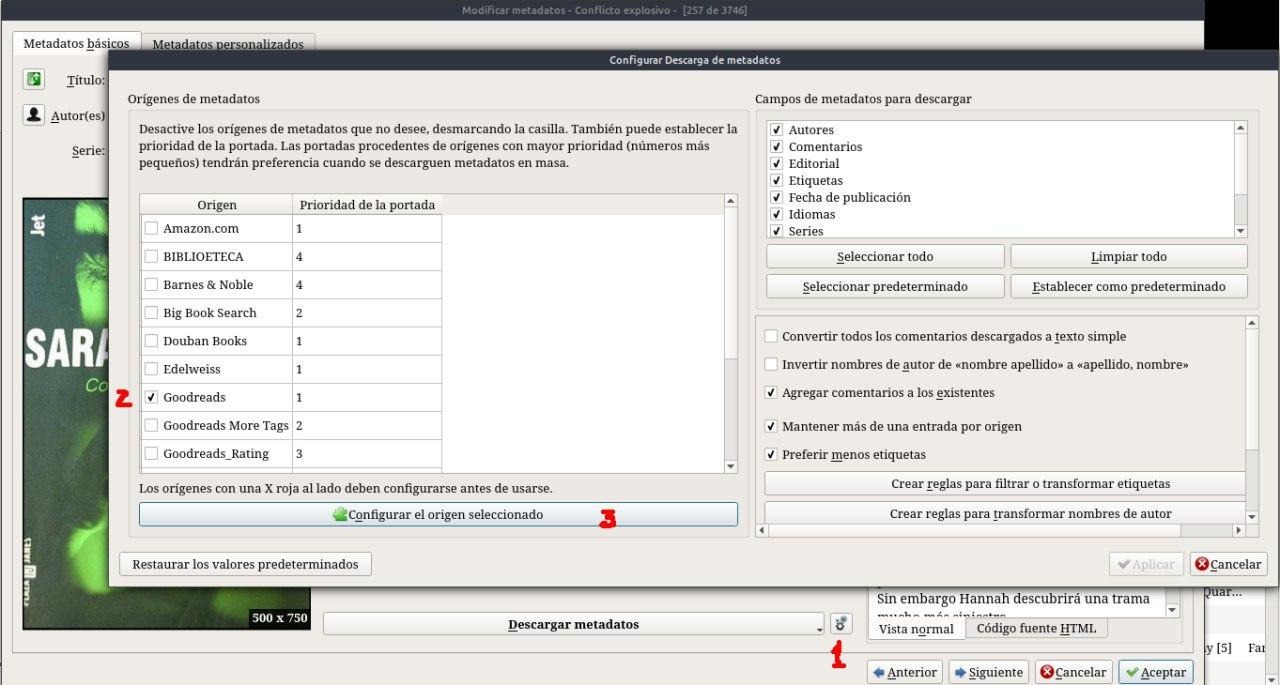
Task: Uncheck the Editorial metadata field
Action: [776, 164]
